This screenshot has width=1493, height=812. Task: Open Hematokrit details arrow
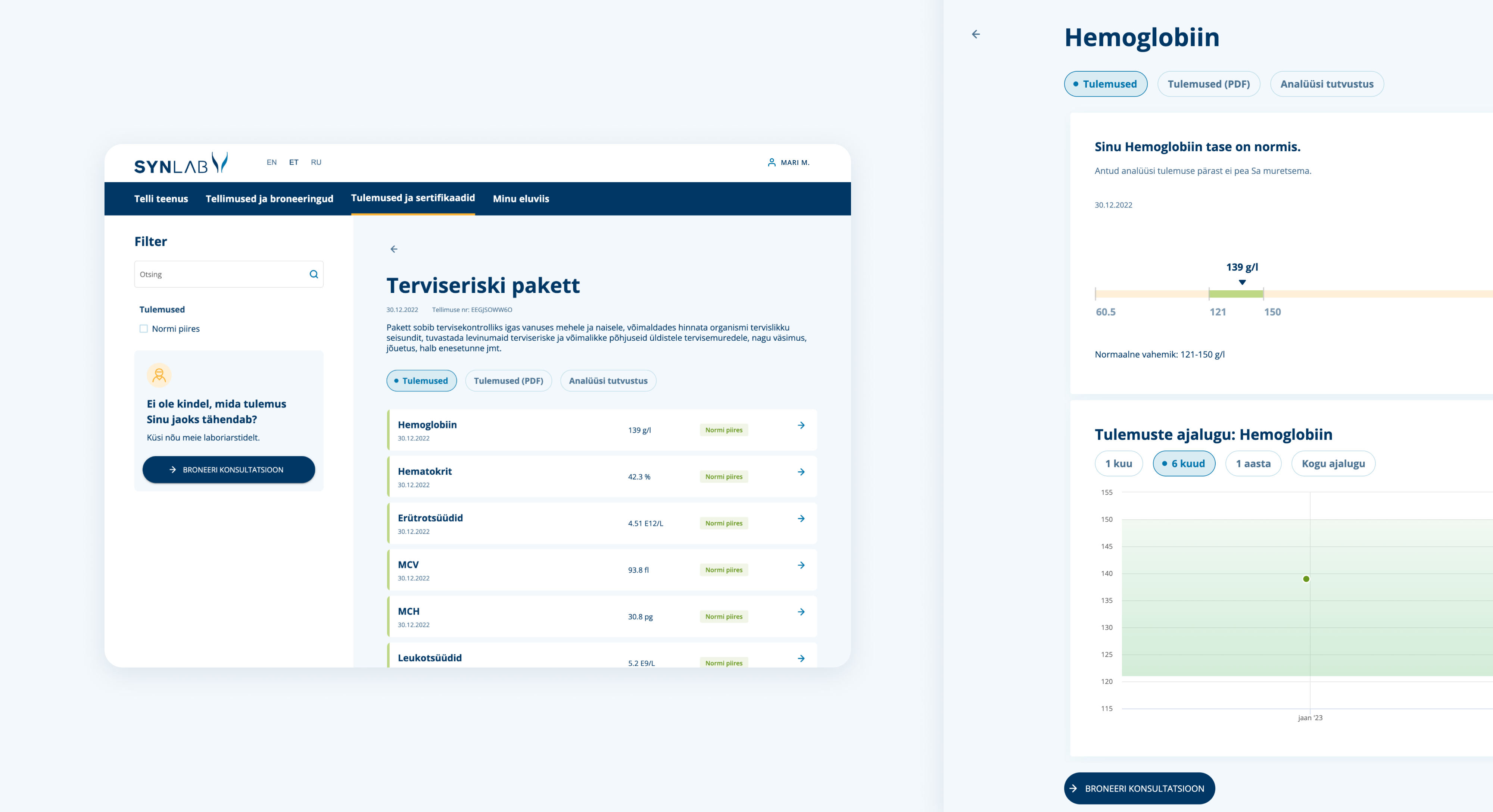(x=801, y=472)
